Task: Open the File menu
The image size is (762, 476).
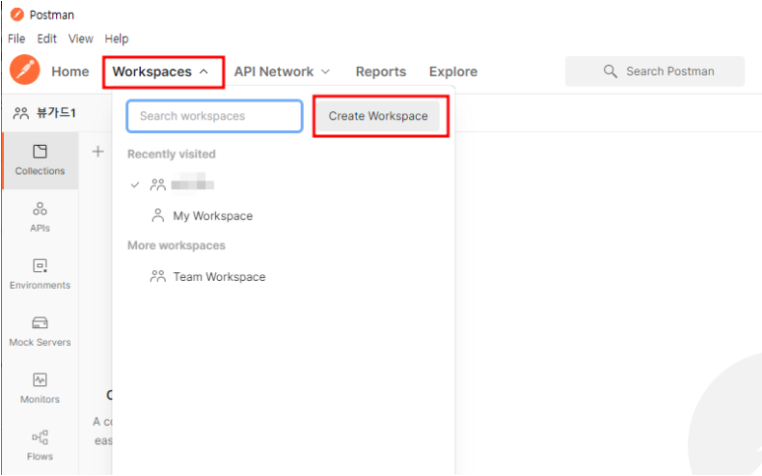Action: coord(17,39)
